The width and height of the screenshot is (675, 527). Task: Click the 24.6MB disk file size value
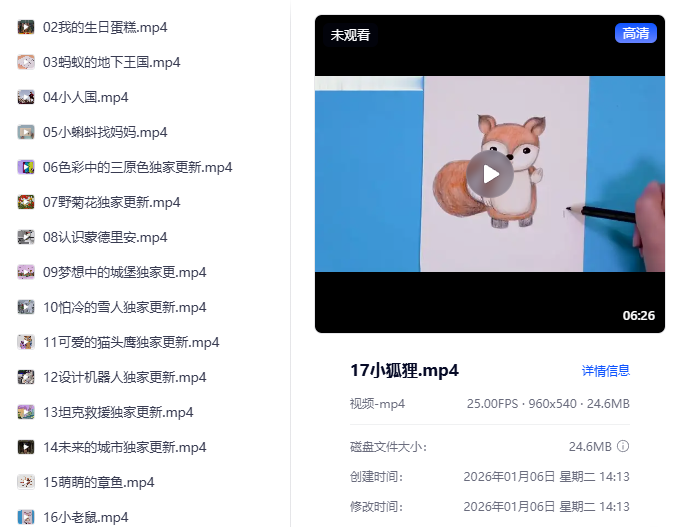pyautogui.click(x=590, y=447)
